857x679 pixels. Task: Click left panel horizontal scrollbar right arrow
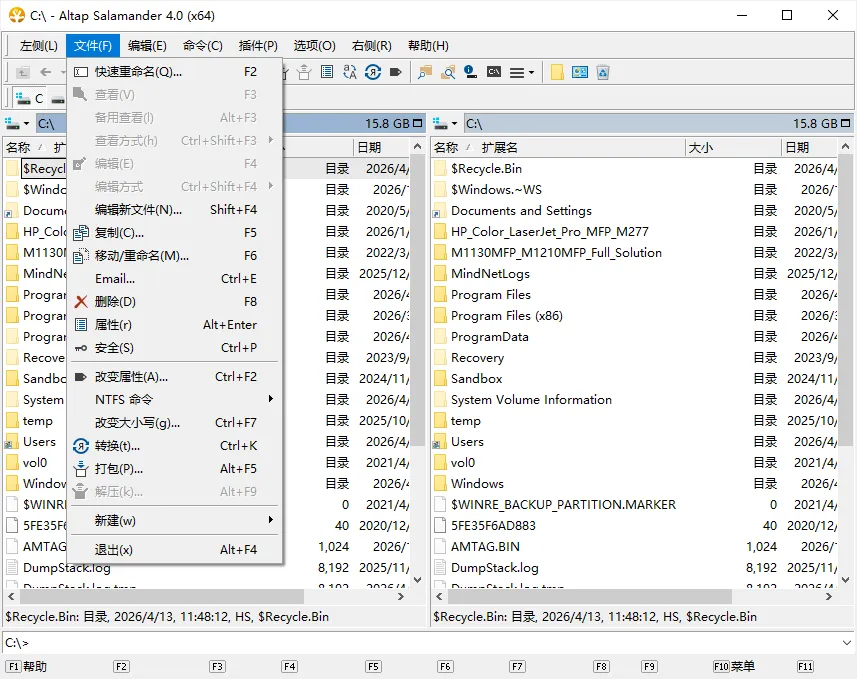(401, 596)
